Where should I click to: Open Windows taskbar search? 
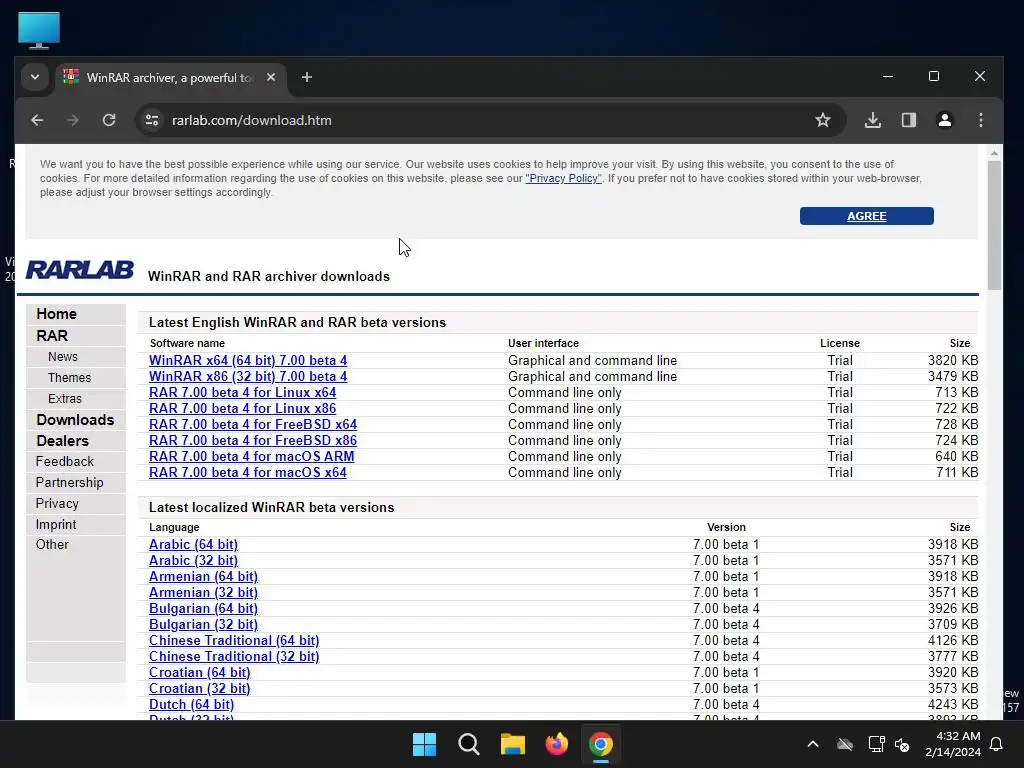469,744
